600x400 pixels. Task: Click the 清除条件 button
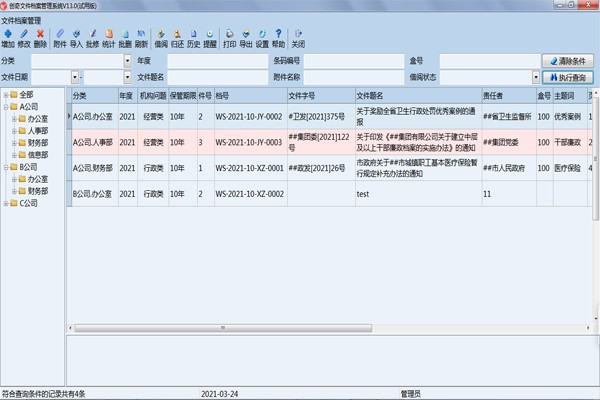point(568,61)
